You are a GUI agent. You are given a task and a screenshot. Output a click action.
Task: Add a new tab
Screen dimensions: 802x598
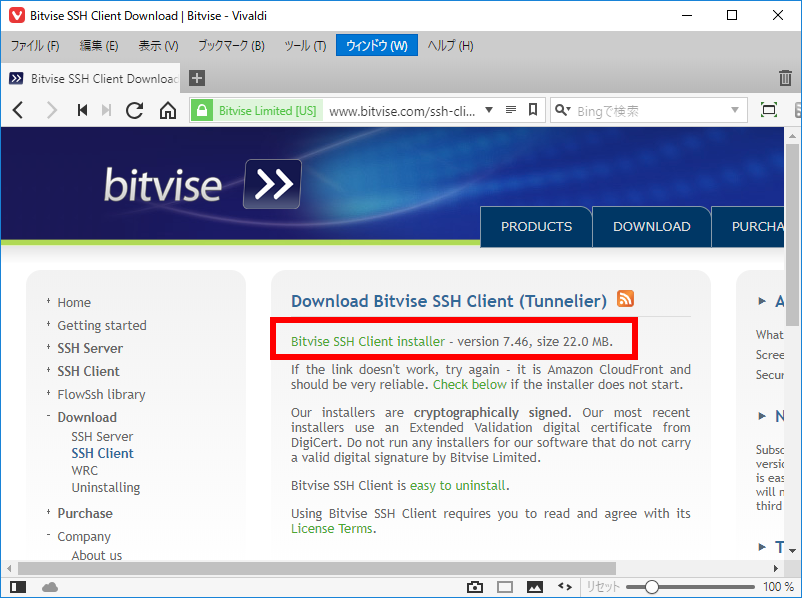(x=197, y=78)
